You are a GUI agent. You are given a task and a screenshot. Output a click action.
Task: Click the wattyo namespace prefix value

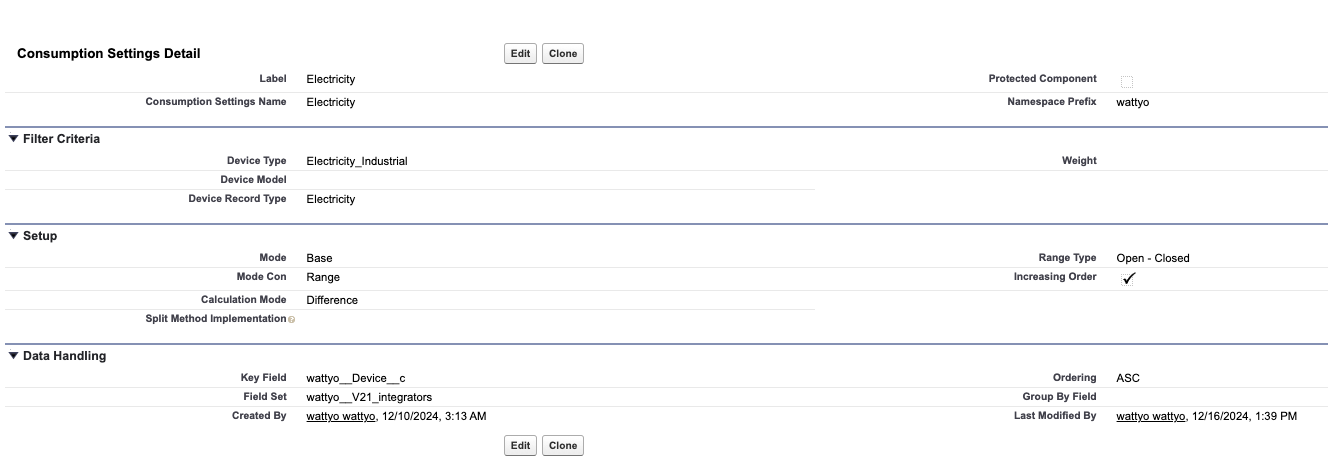pyautogui.click(x=1132, y=102)
